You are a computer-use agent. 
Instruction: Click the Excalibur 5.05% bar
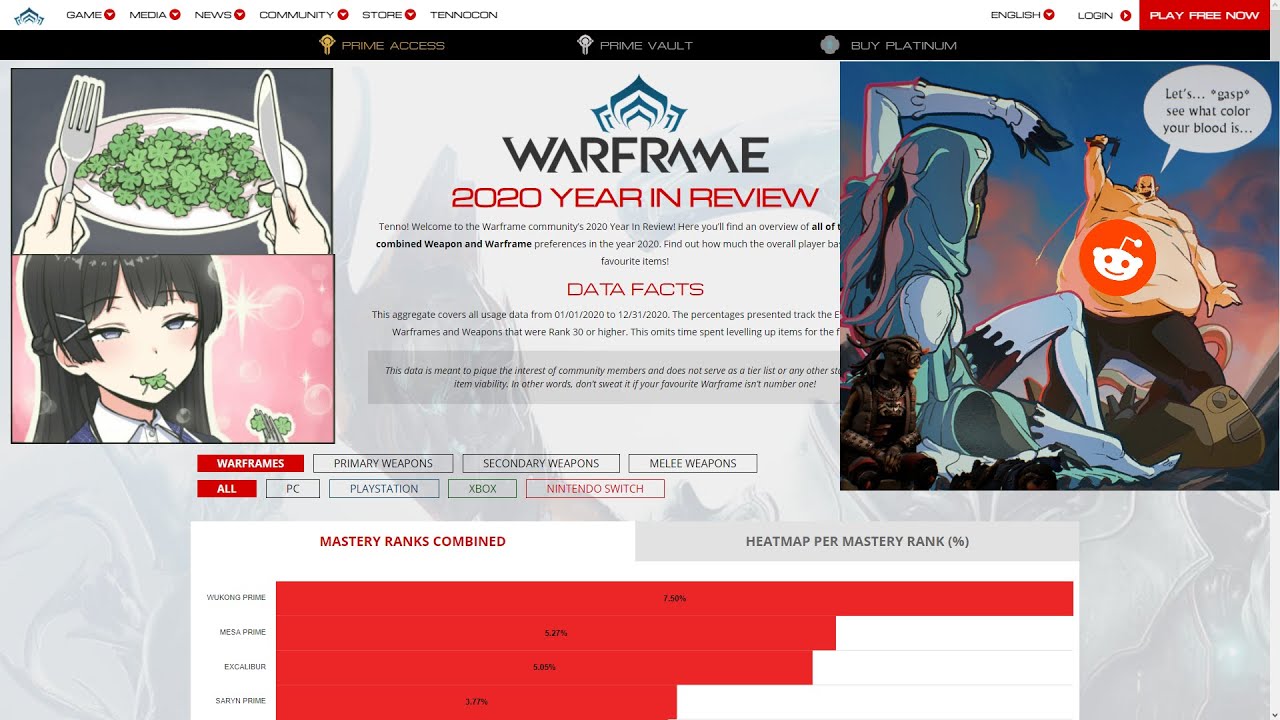(x=544, y=667)
